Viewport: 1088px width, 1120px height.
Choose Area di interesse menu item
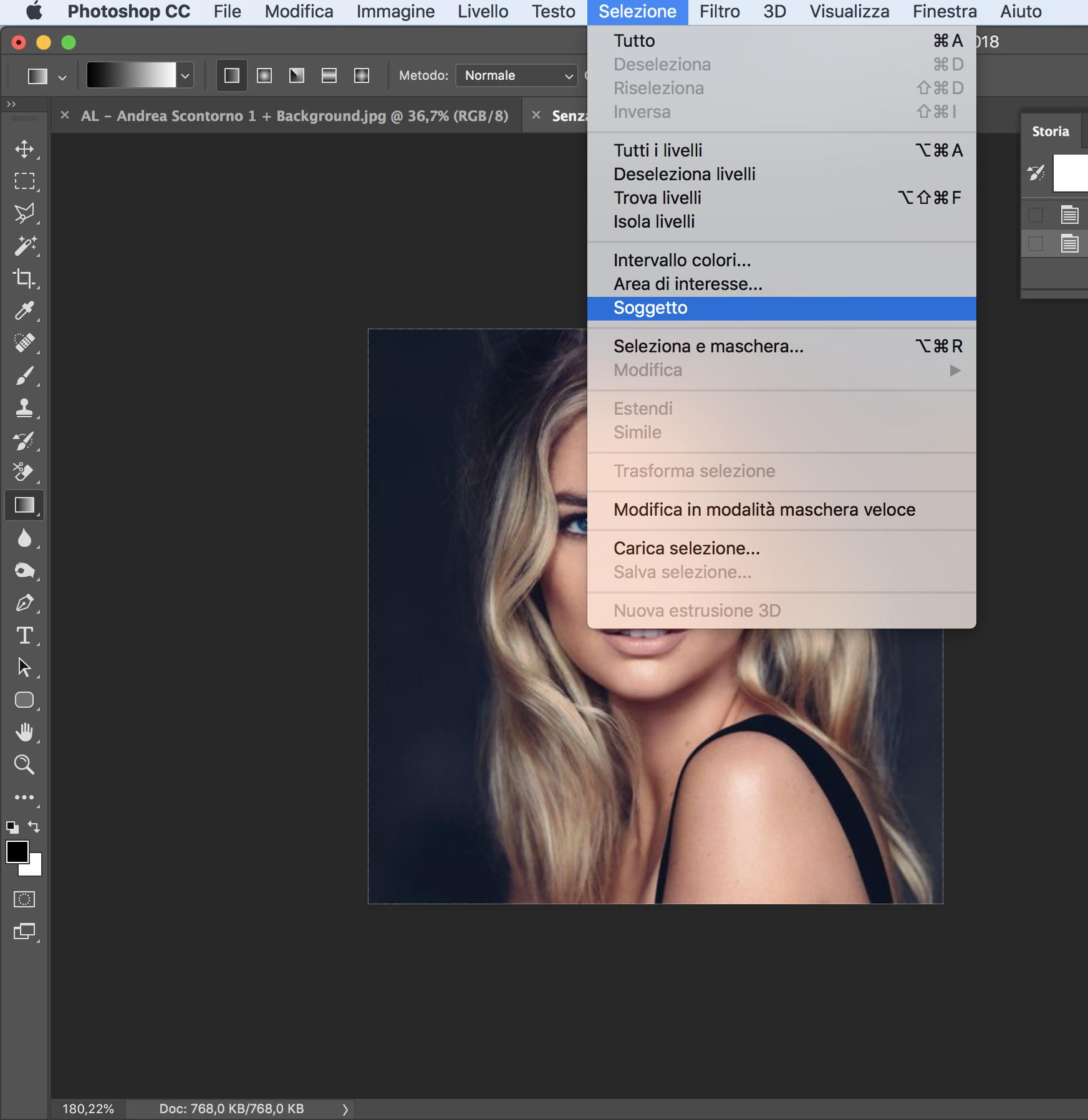781,284
